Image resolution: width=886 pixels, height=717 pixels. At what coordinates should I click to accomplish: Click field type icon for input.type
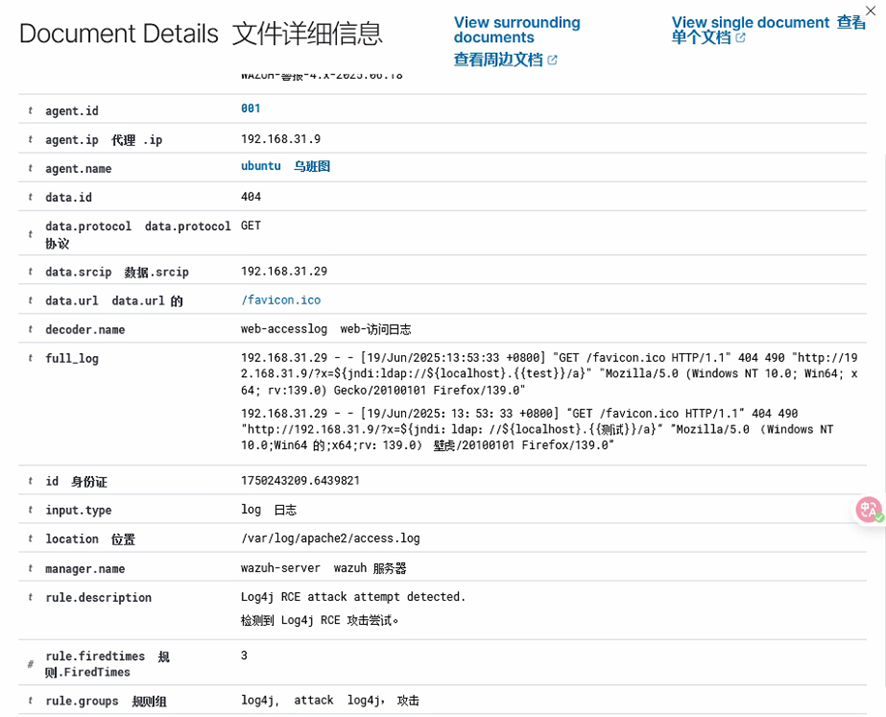[30, 510]
